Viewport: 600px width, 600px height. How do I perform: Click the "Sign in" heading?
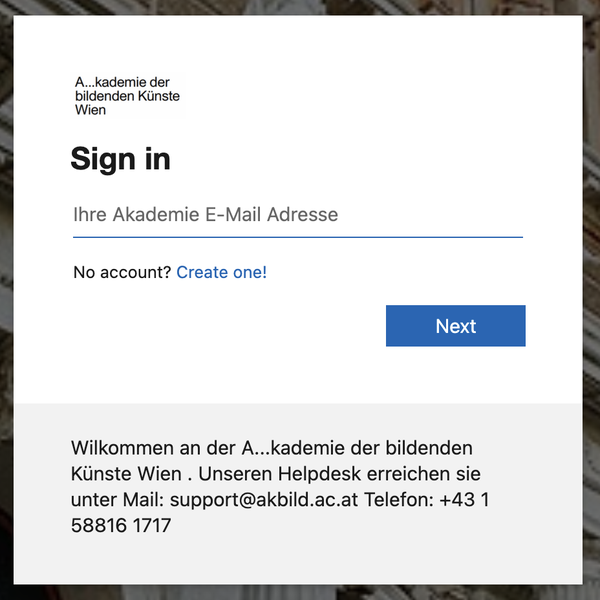[x=120, y=159]
